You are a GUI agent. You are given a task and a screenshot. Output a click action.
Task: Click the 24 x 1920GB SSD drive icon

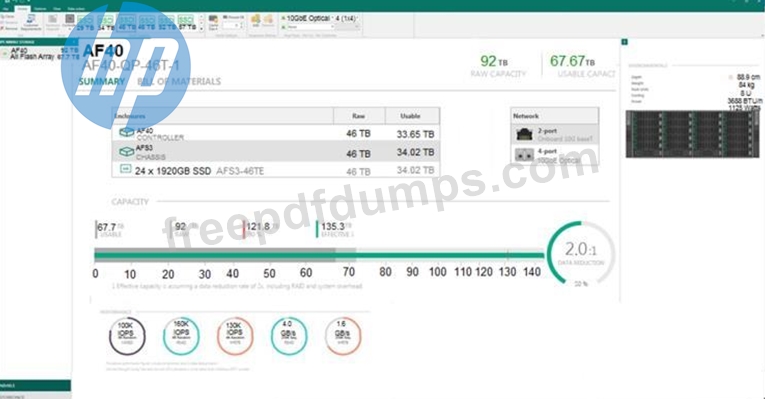[x=125, y=169]
